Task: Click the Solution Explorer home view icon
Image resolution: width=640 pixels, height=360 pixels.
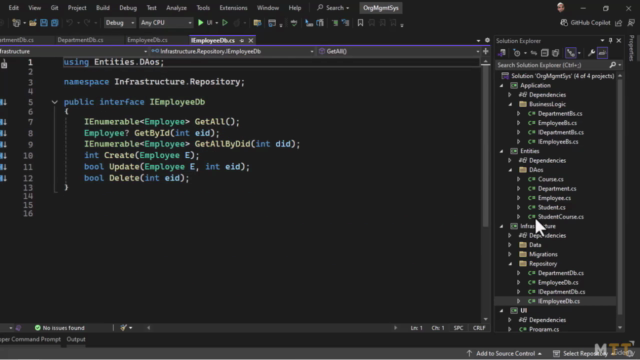Action: 502,53
